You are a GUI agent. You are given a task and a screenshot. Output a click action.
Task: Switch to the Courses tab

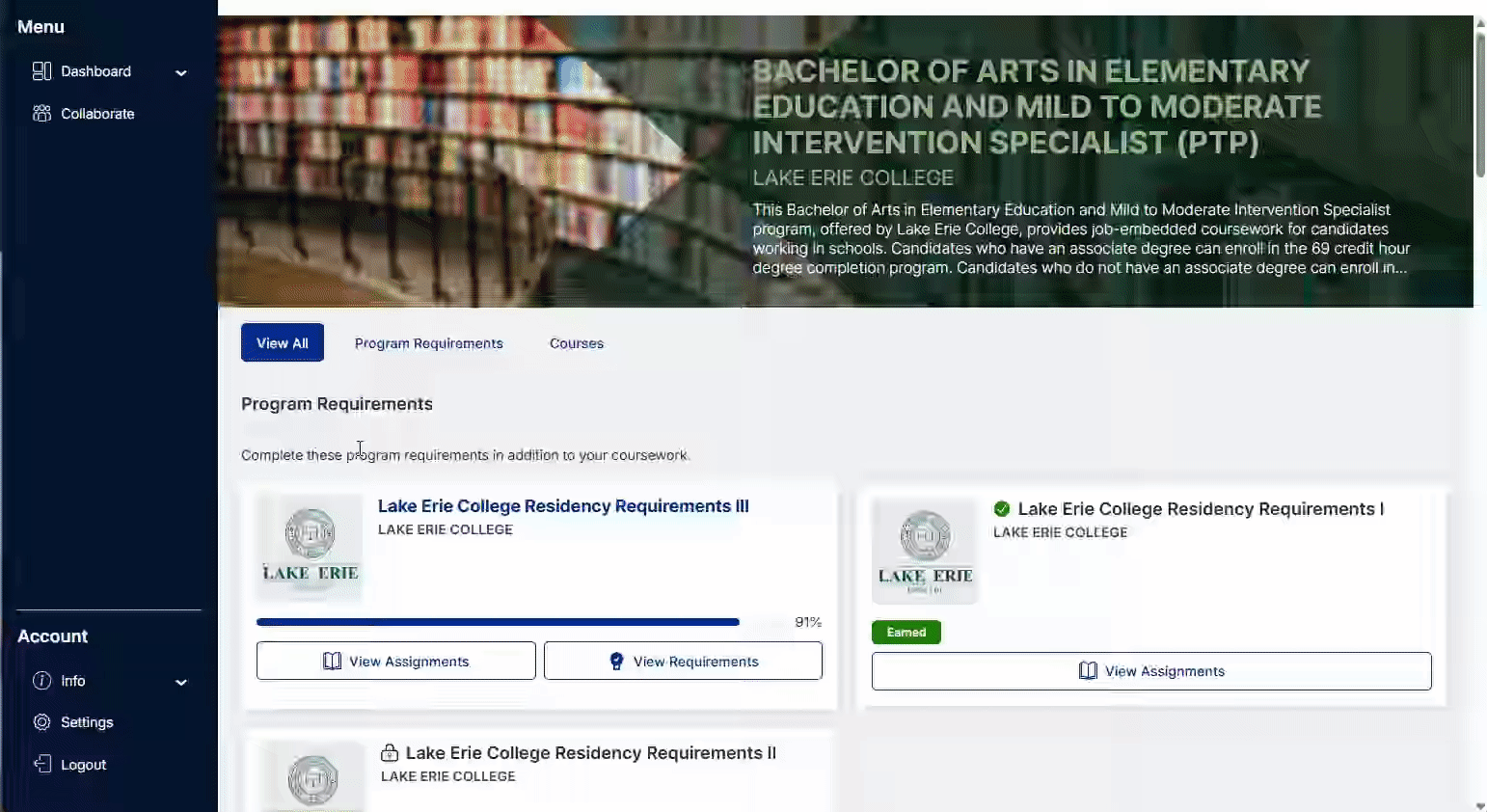pos(577,343)
